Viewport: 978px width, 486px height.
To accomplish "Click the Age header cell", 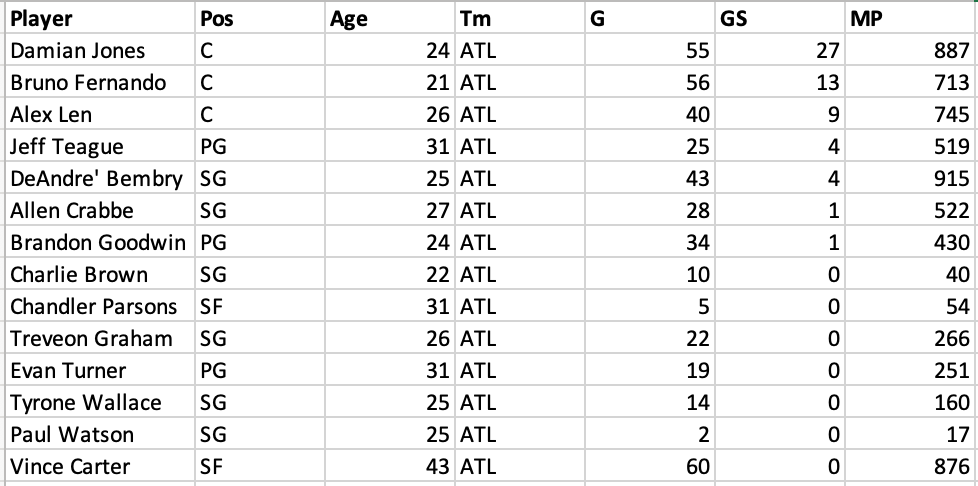I will tap(390, 18).
